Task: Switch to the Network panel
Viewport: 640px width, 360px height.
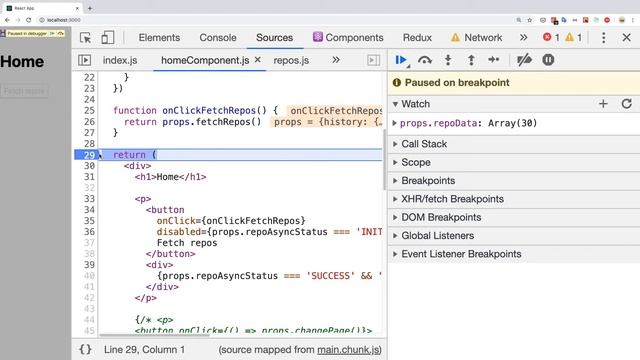Action: tap(477, 38)
